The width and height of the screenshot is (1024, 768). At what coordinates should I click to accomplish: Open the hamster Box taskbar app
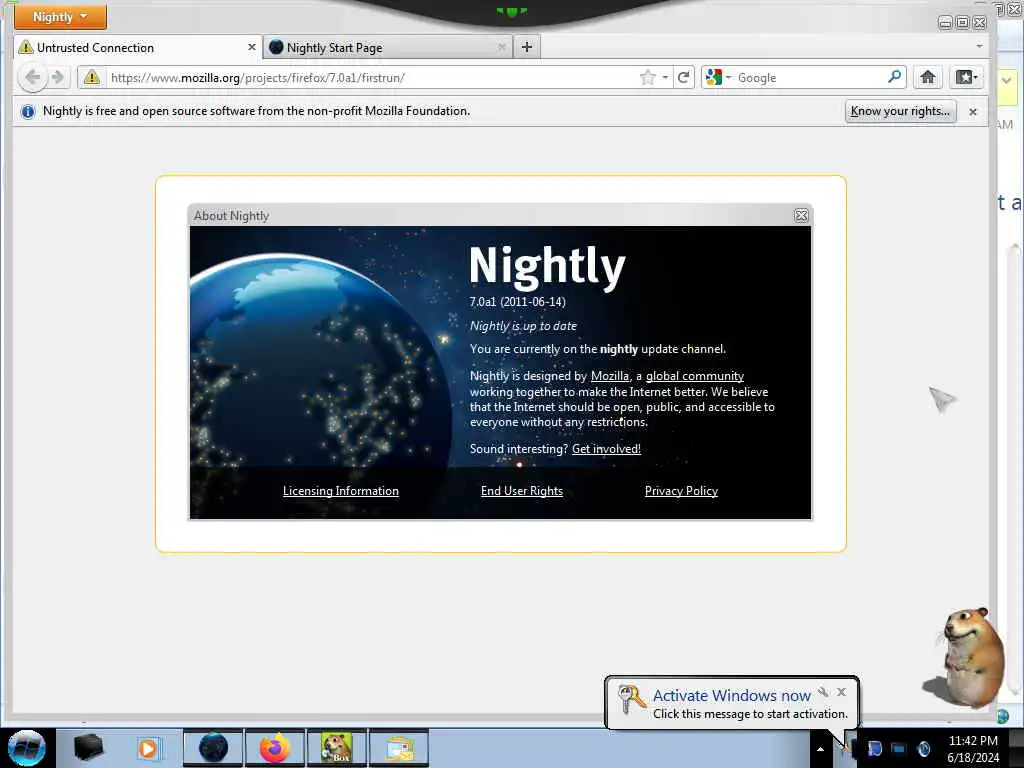pyautogui.click(x=336, y=748)
